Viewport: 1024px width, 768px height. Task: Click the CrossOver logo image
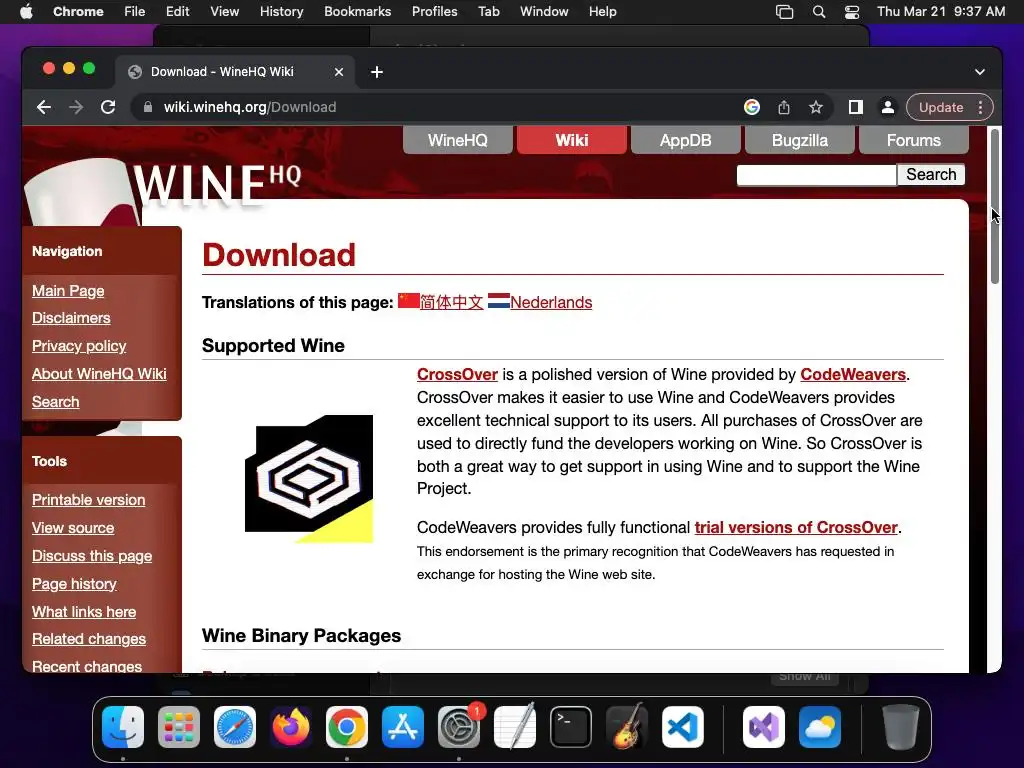pos(309,478)
